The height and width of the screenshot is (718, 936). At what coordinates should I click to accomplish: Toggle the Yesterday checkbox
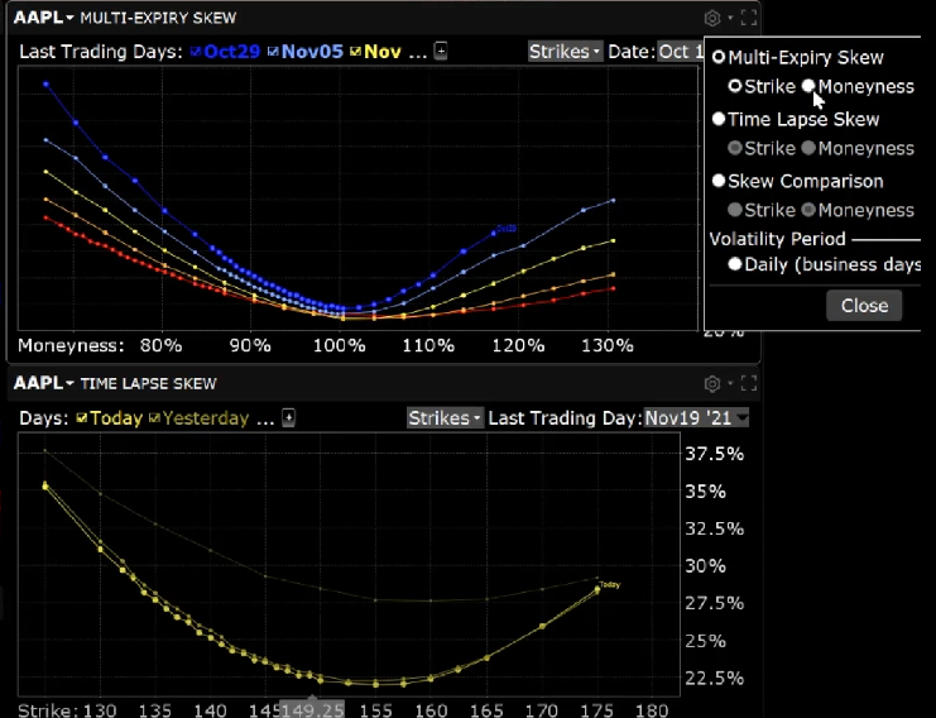point(155,418)
